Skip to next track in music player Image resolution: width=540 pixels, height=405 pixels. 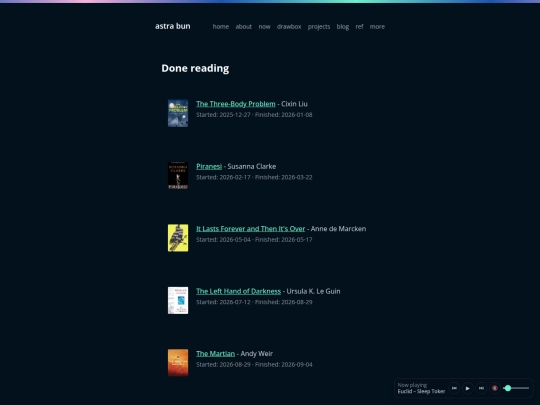coord(481,388)
